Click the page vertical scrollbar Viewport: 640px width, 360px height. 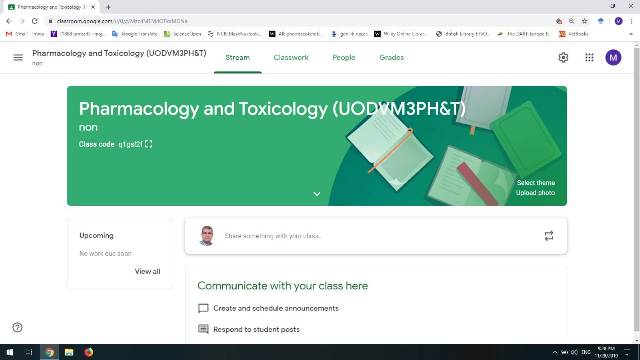tap(636, 188)
